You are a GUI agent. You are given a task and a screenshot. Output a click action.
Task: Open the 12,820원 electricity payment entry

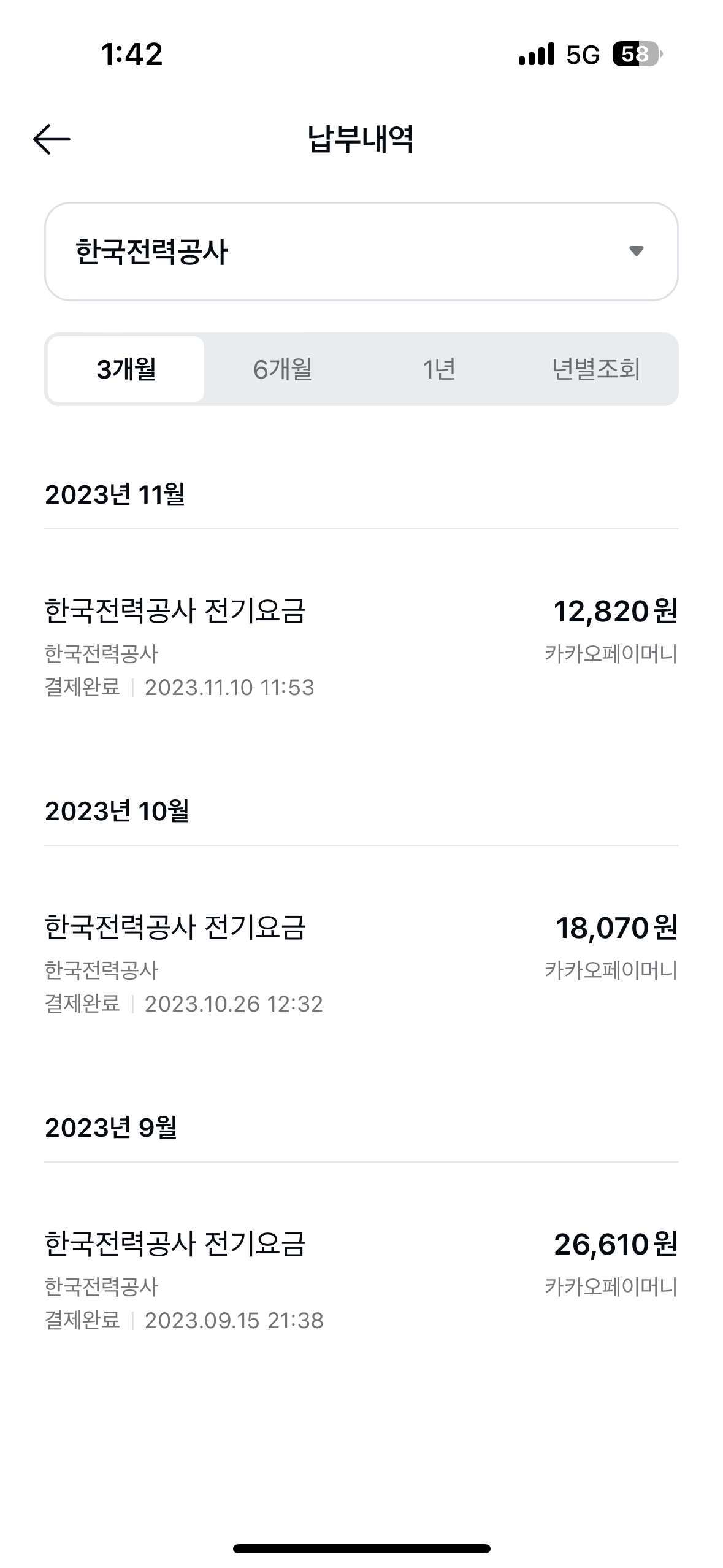[x=361, y=647]
